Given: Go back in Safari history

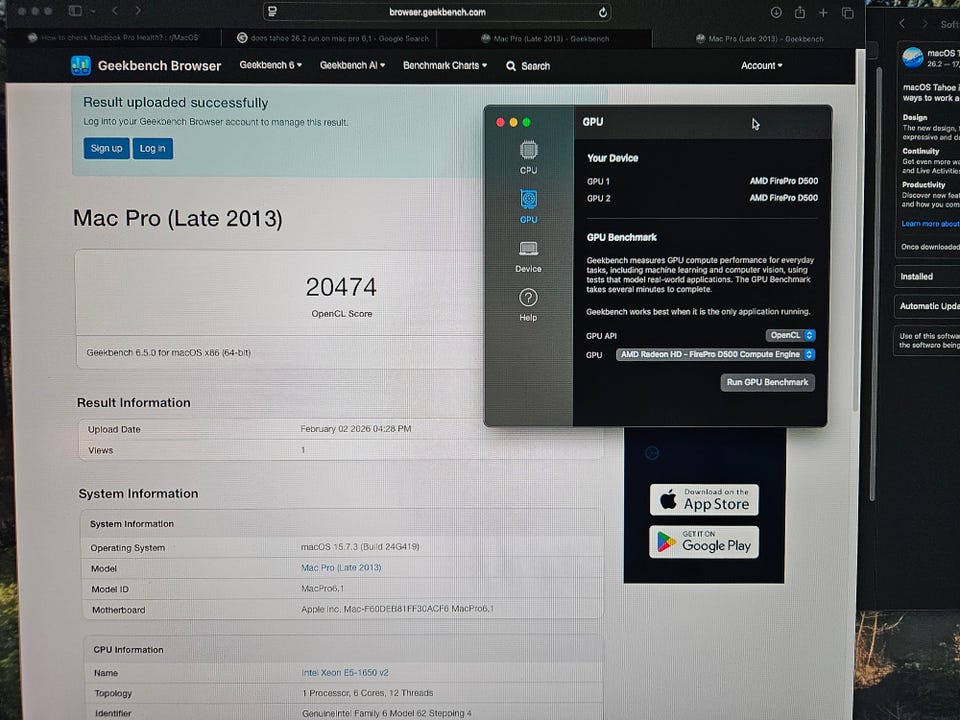Looking at the screenshot, I should (x=114, y=10).
